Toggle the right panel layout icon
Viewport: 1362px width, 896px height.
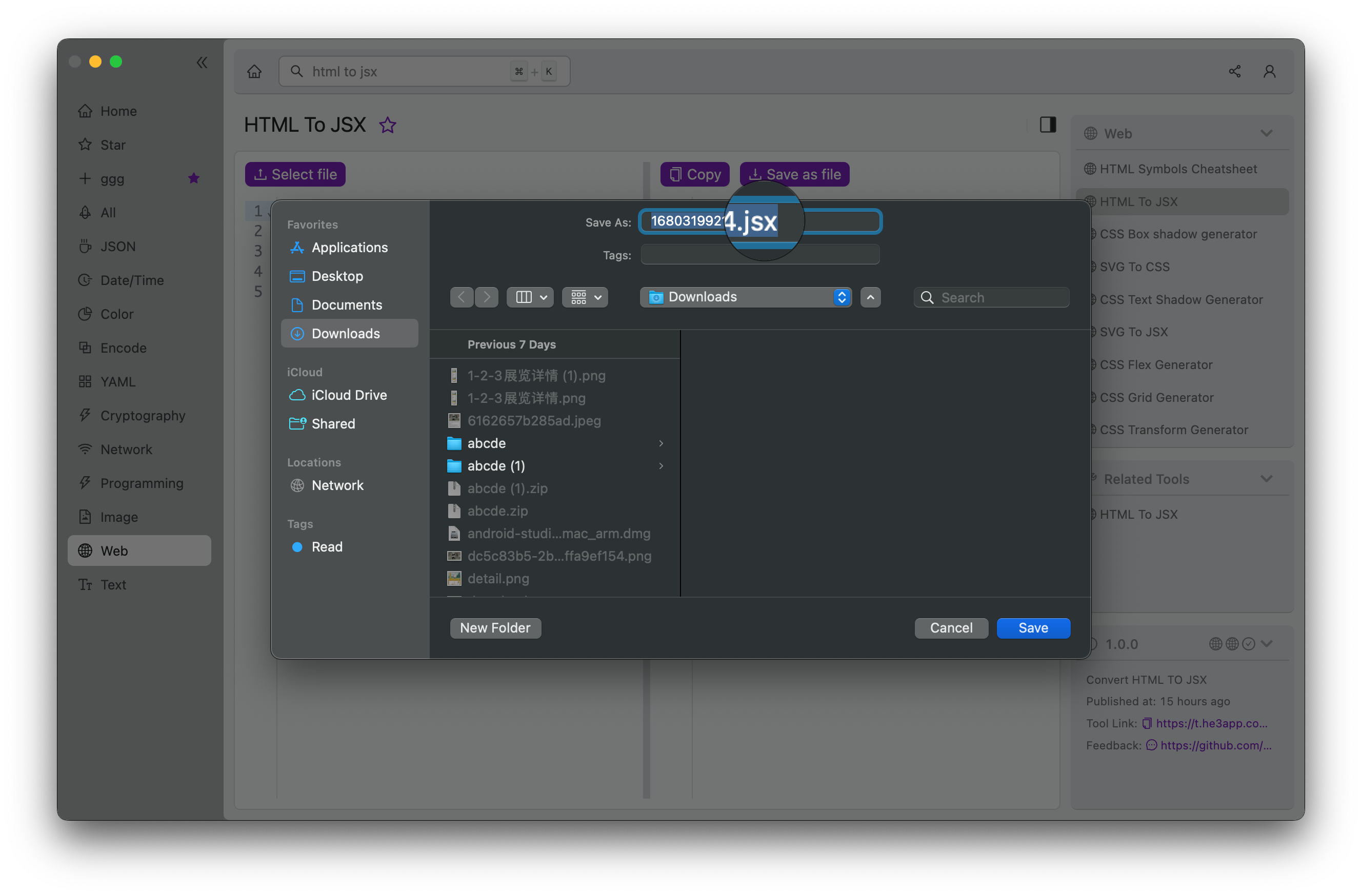pyautogui.click(x=1048, y=124)
